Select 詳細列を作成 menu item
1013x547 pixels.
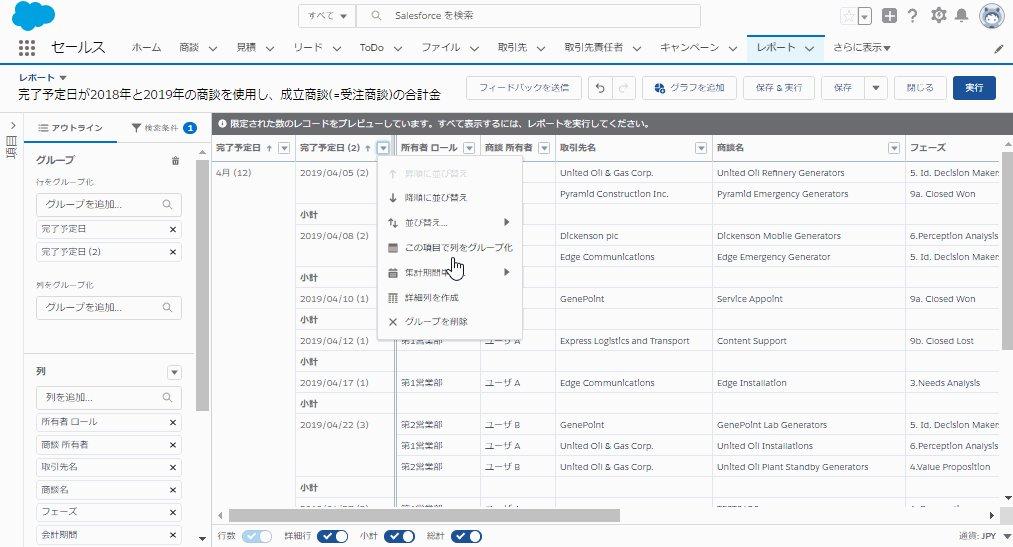coord(450,298)
